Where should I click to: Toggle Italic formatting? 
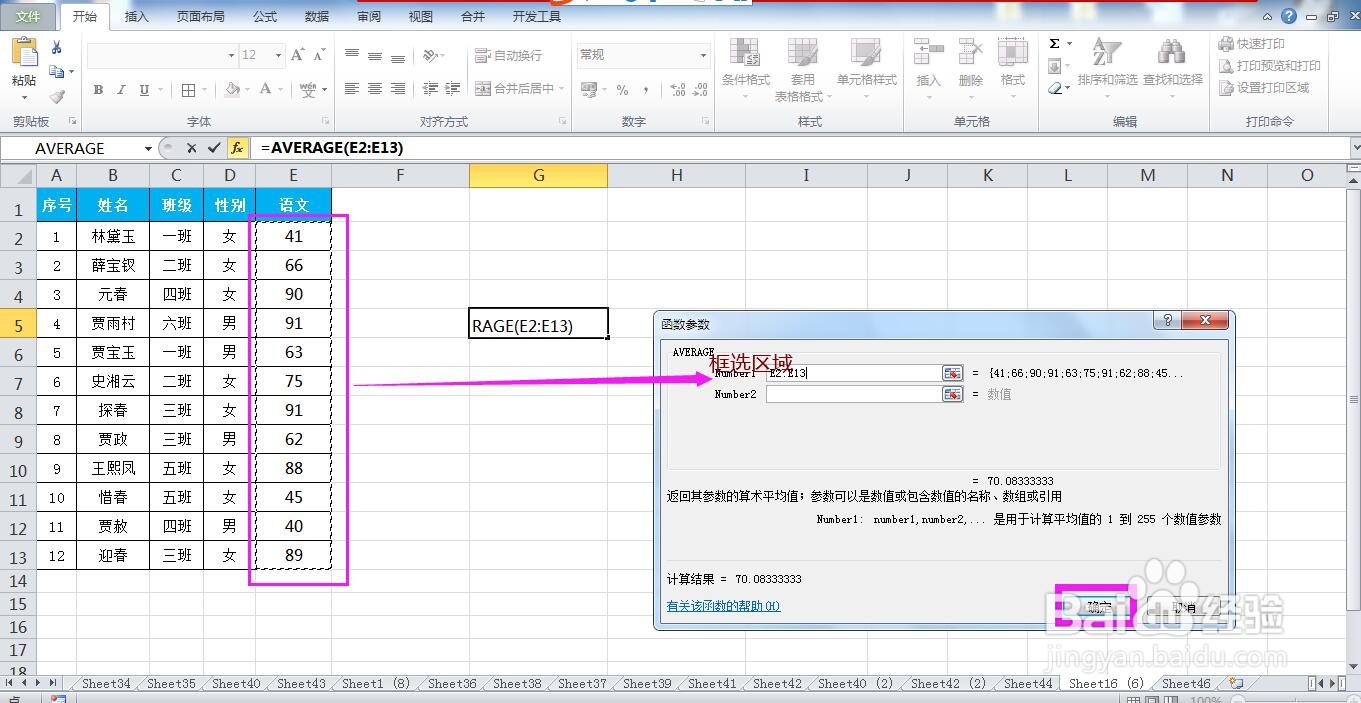[121, 90]
